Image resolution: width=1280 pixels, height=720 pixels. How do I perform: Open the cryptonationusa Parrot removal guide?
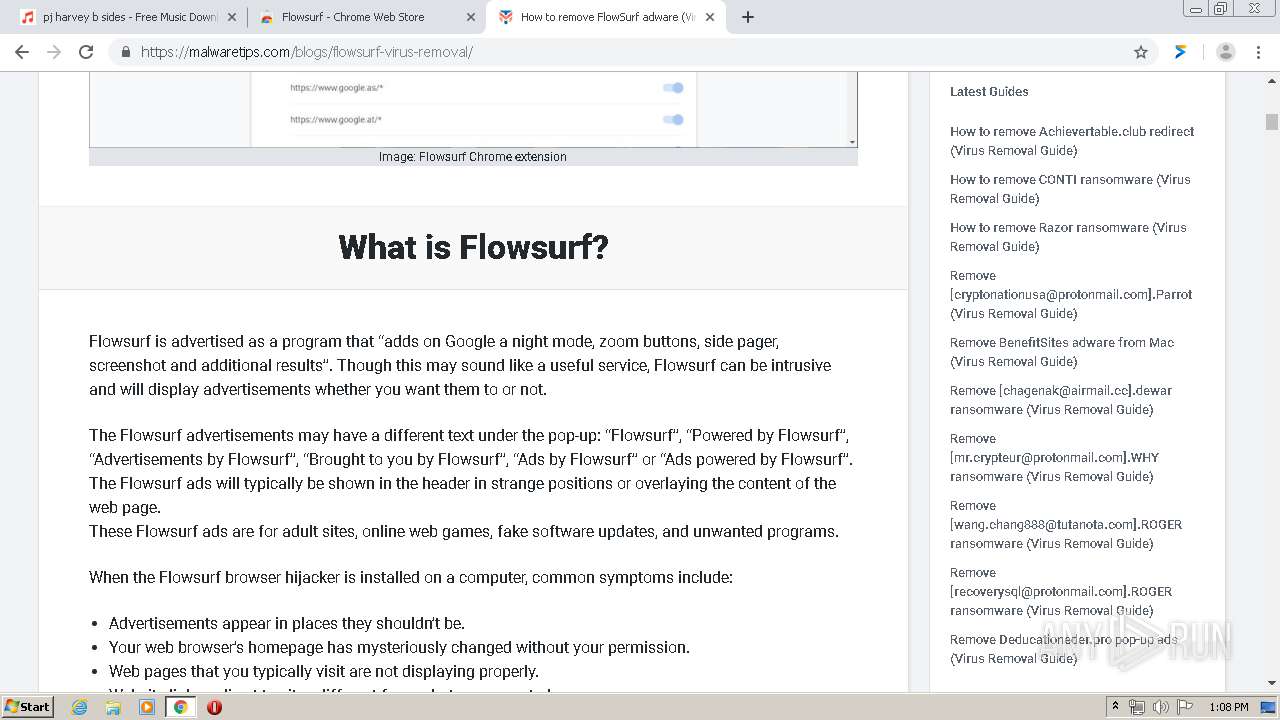pos(1071,294)
